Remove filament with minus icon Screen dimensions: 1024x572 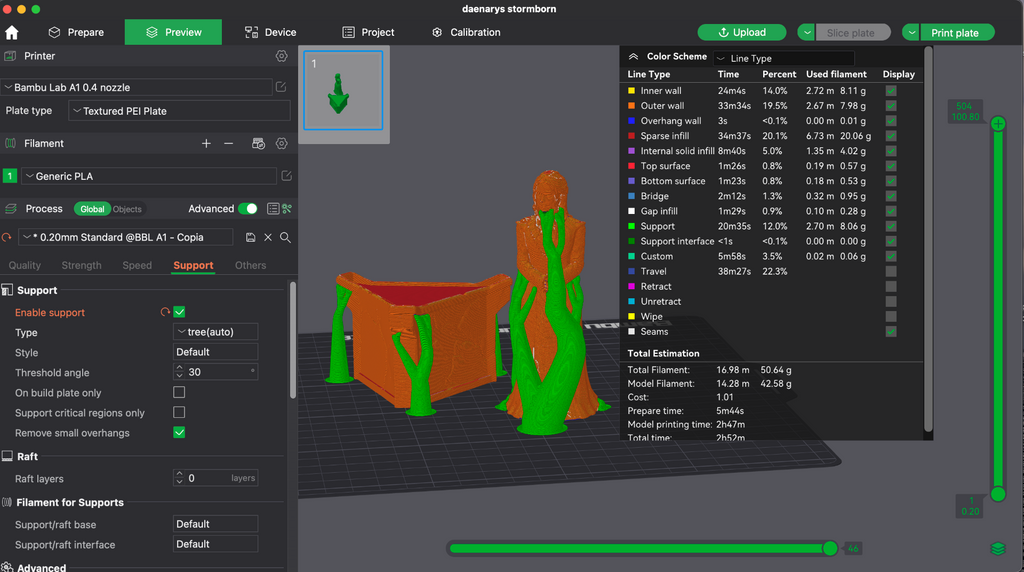pyautogui.click(x=229, y=143)
